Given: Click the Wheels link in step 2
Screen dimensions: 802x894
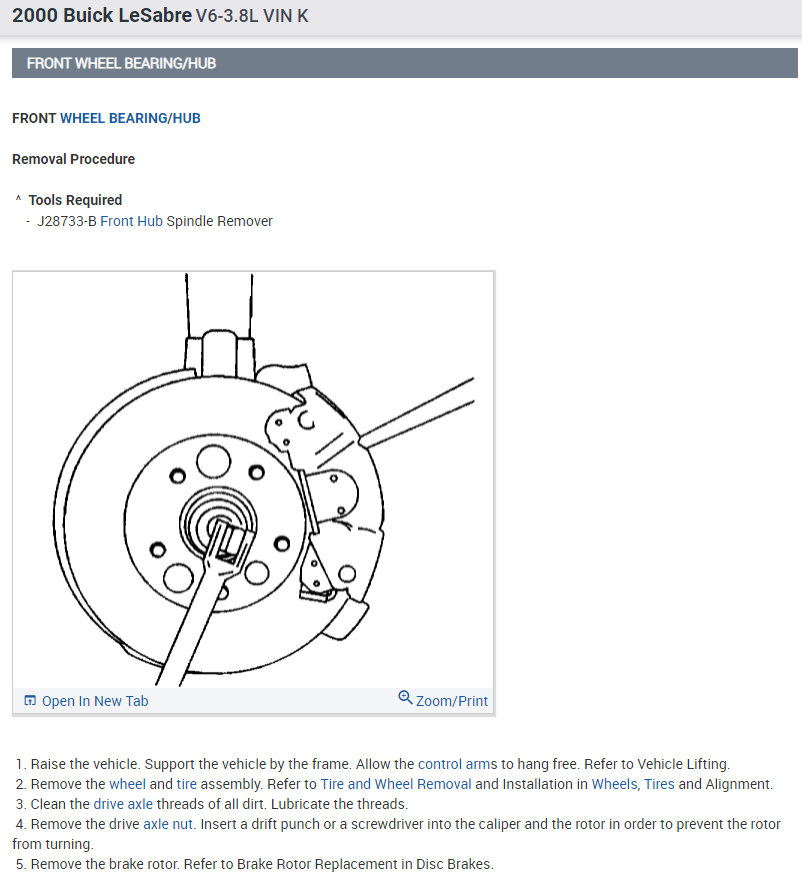Looking at the screenshot, I should click(x=616, y=784).
